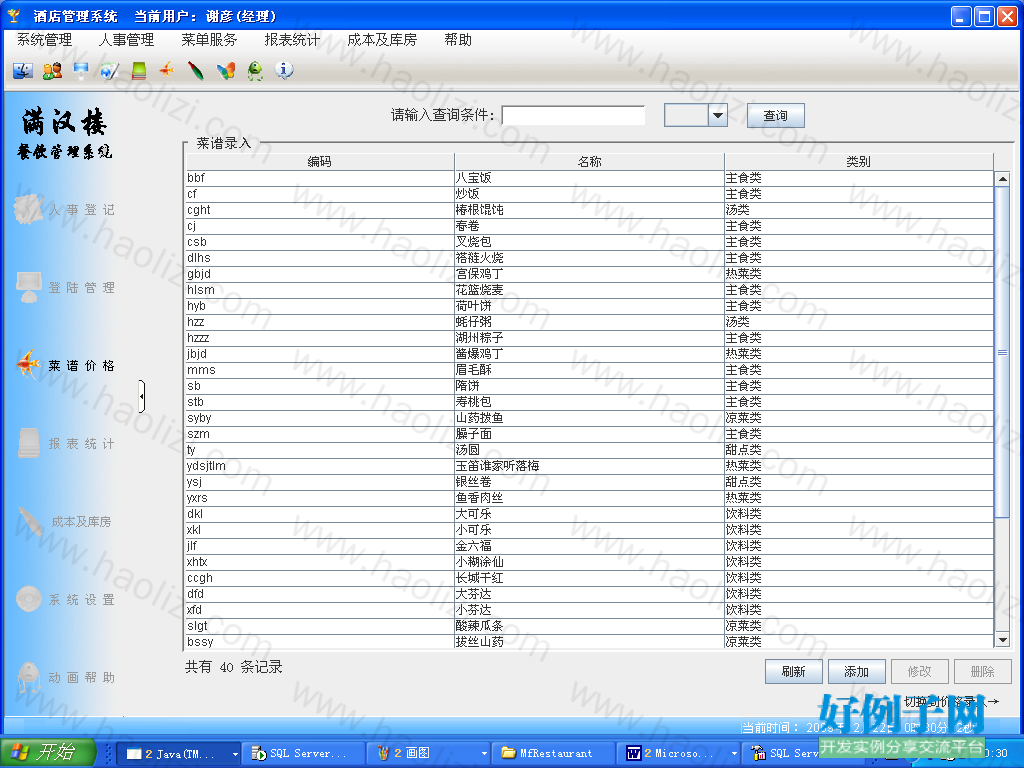The image size is (1024, 768).
Task: Switch to Java taskbar item
Action: pos(180,754)
